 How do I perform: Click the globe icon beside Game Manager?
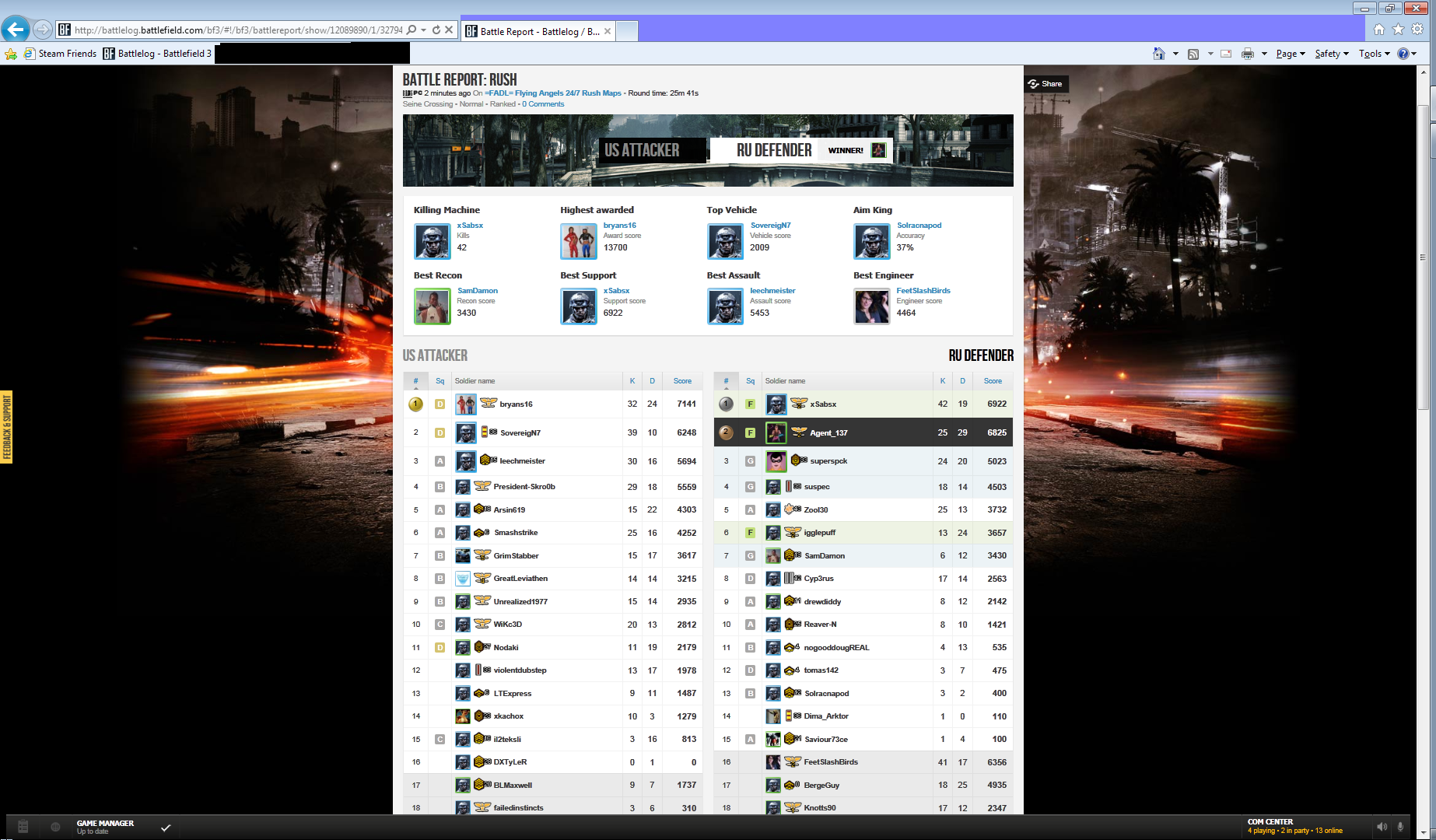click(x=55, y=827)
